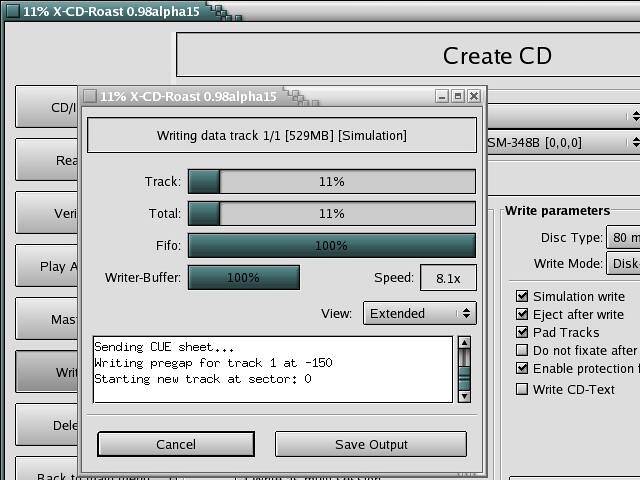Click the "Create CD" title
Viewport: 640px width, 480px height.
pyautogui.click(x=497, y=56)
